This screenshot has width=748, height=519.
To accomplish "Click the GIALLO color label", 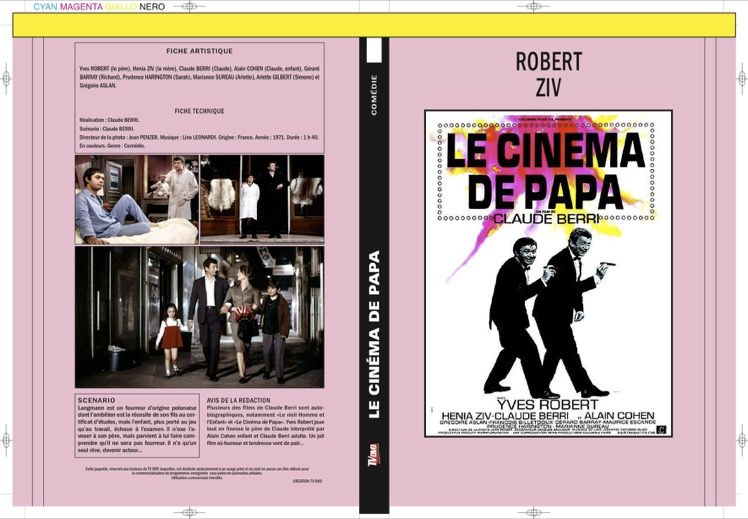I will [x=121, y=7].
